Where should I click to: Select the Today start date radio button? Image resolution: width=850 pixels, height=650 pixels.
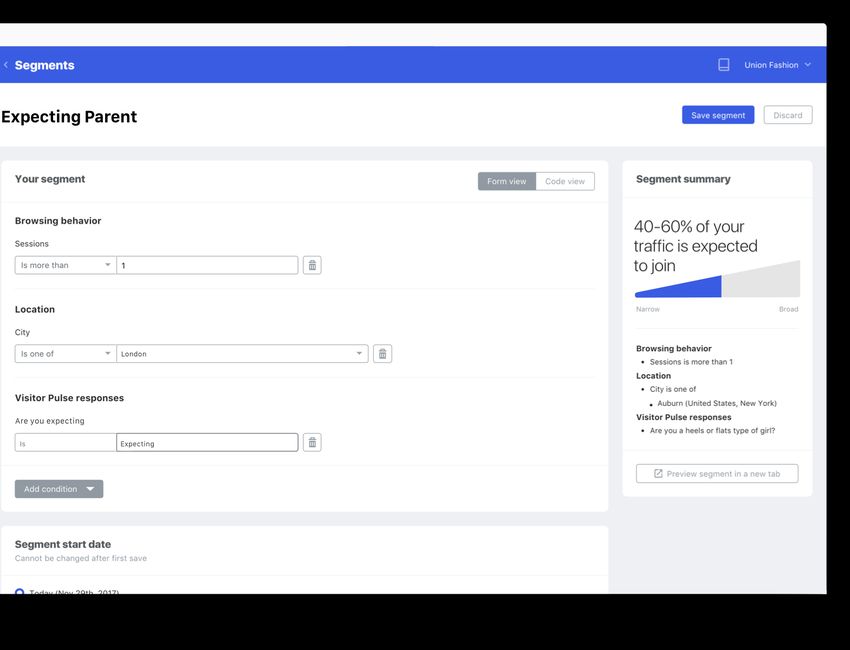click(20, 591)
